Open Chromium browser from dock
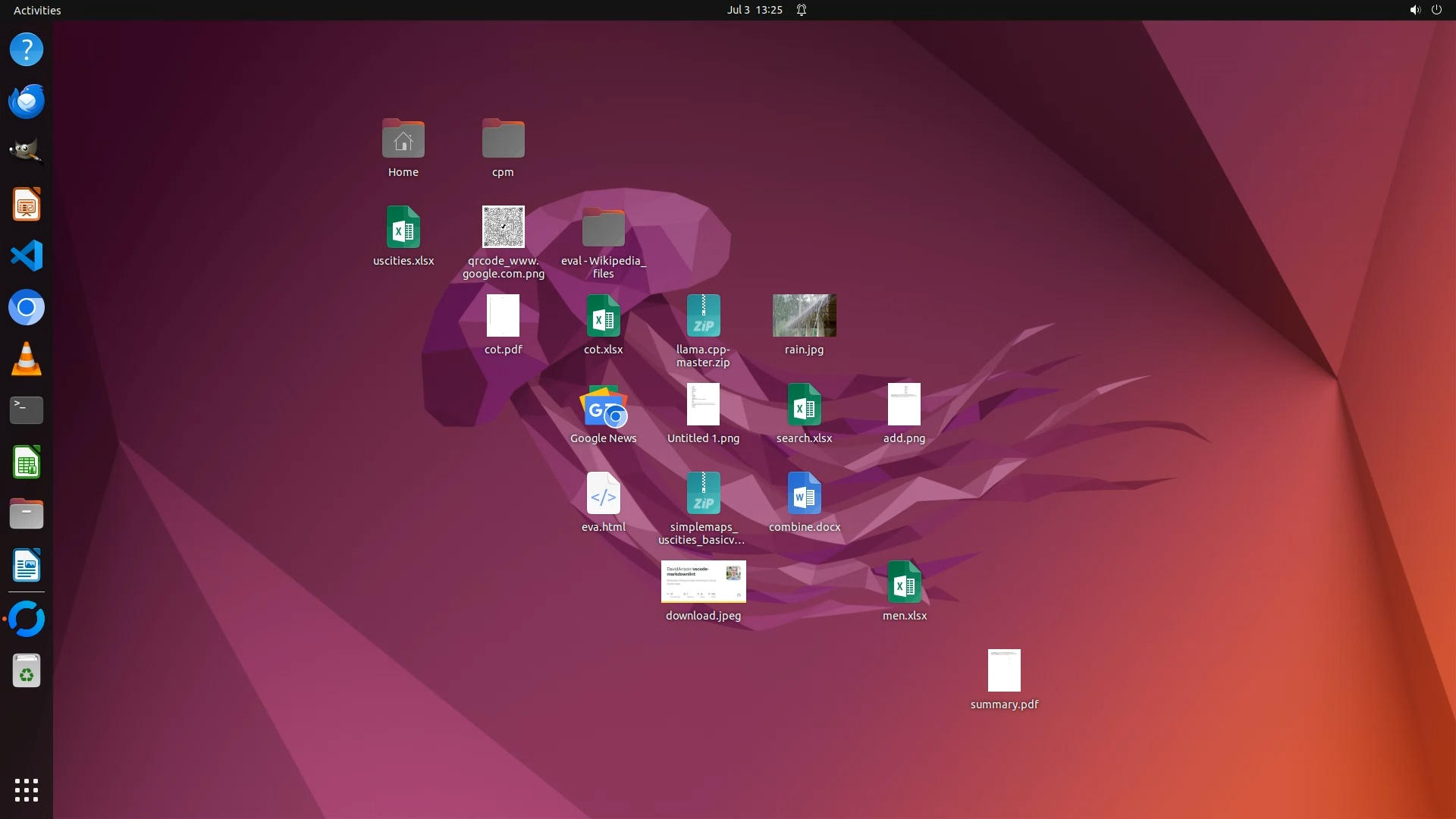 (x=27, y=307)
